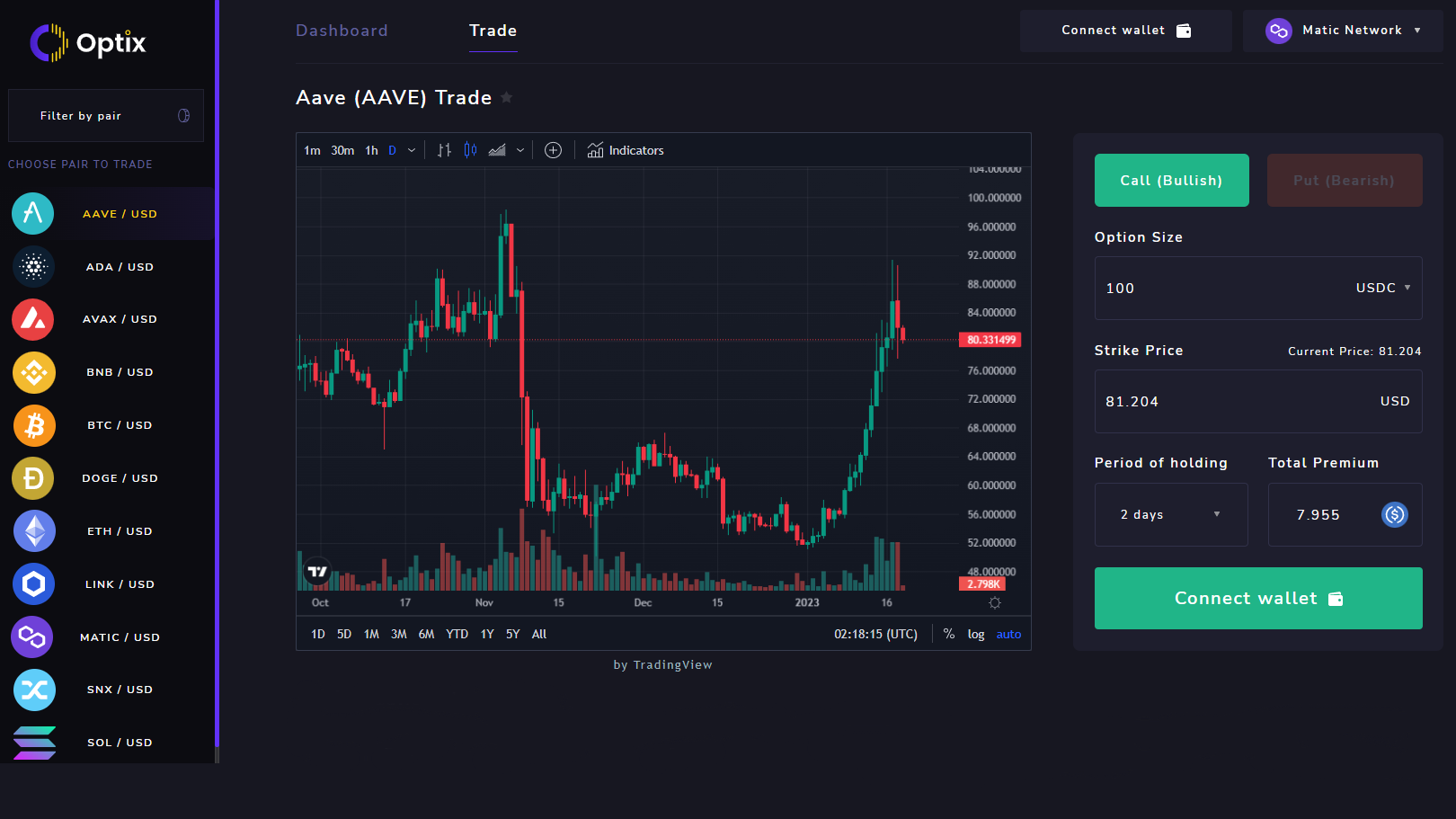Open the Indicators panel on the chart
The width and height of the screenshot is (1456, 819).
tap(626, 150)
